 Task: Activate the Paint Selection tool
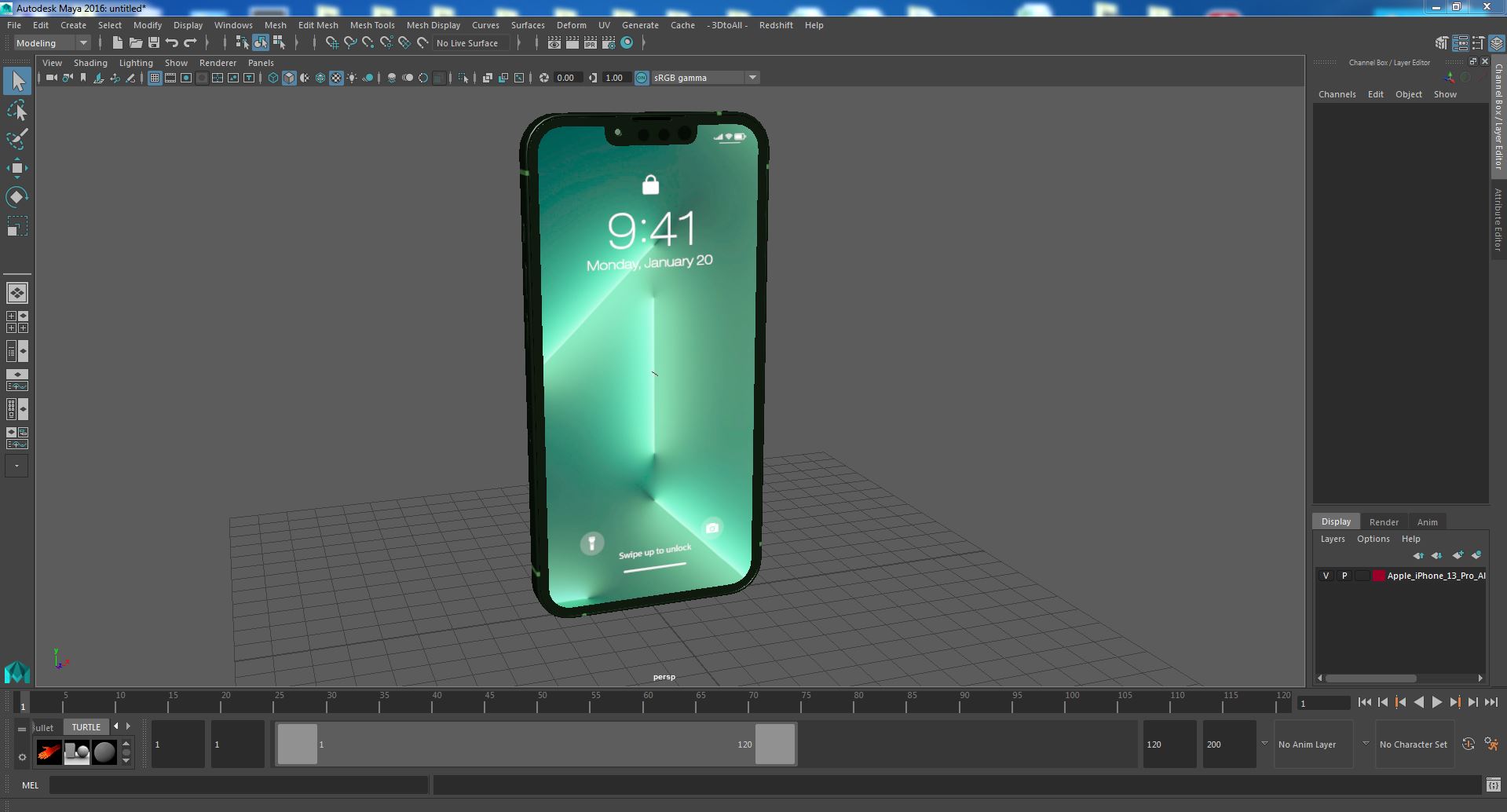(x=17, y=139)
